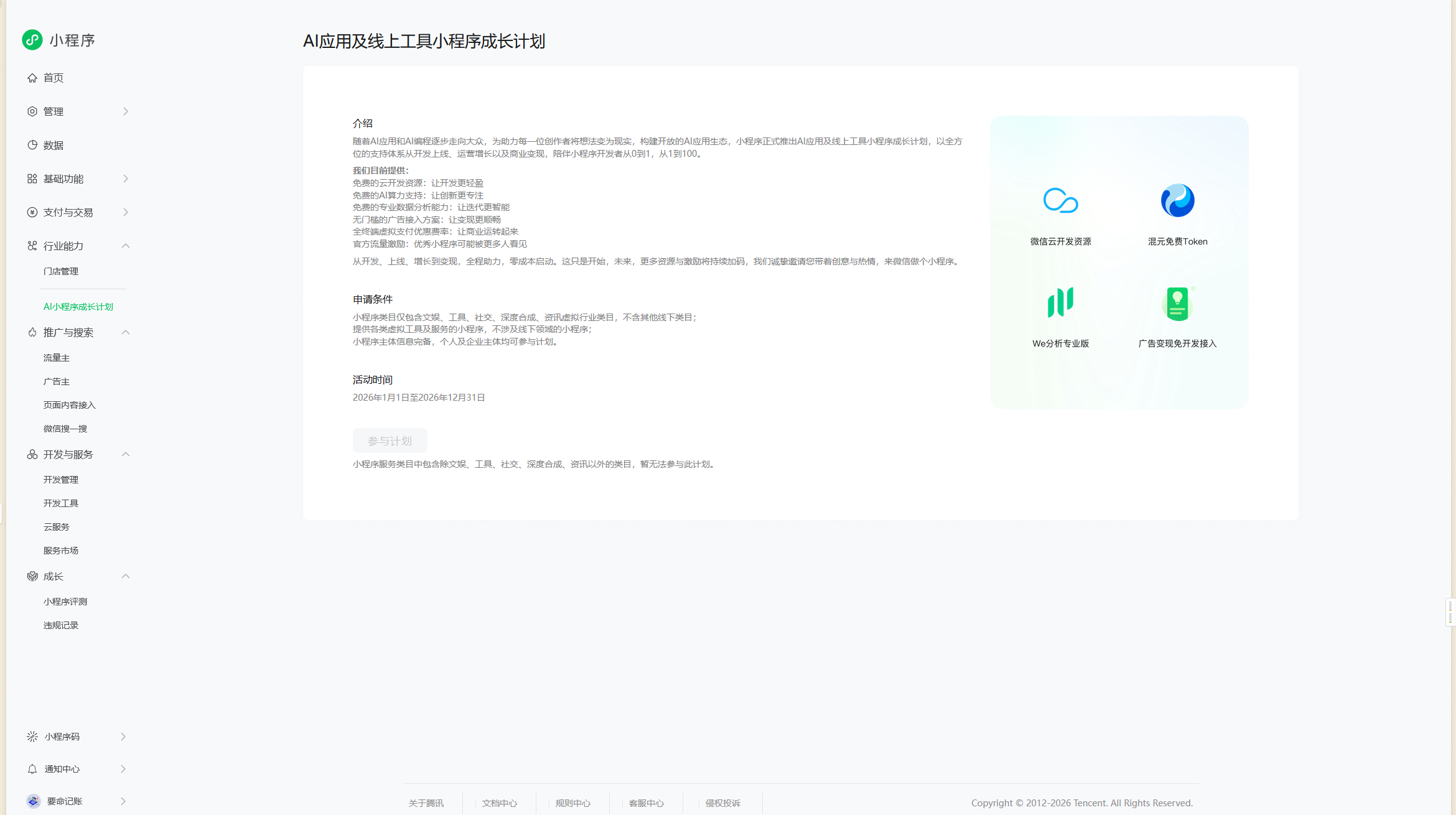Expand the 基础功能 section arrow
The width and height of the screenshot is (1456, 815).
126,179
